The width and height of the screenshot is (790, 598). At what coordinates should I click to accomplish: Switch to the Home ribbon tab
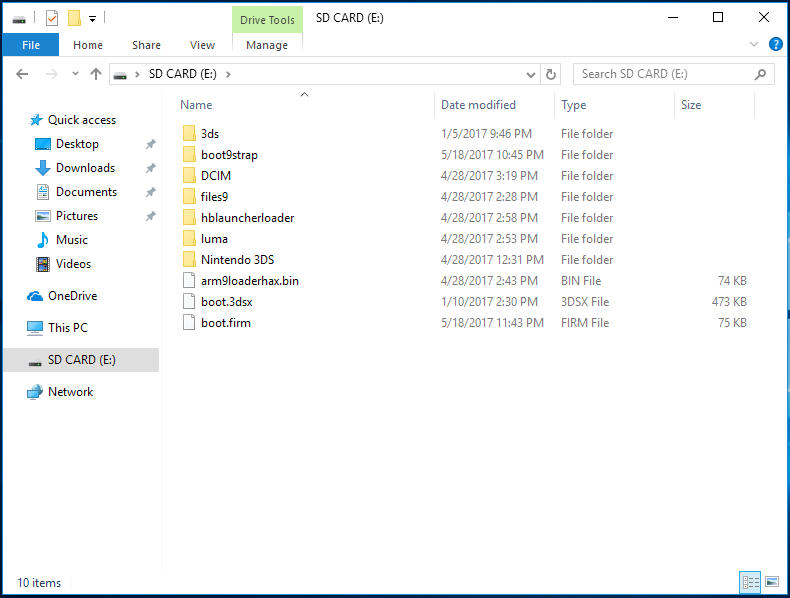click(x=88, y=45)
